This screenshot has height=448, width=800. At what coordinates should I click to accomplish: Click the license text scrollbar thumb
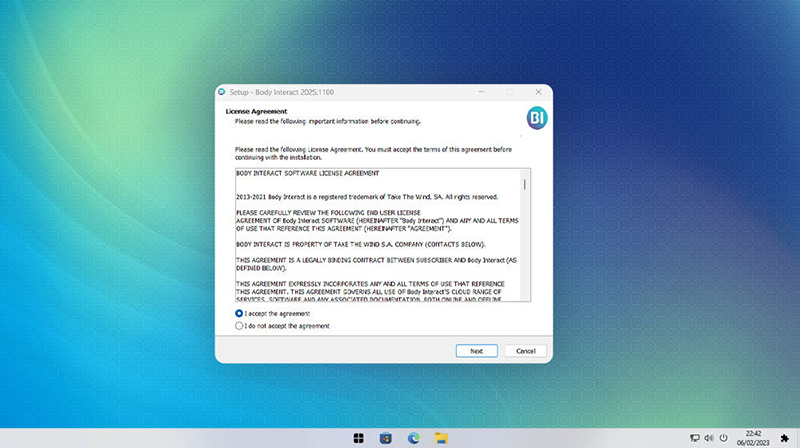coord(525,184)
